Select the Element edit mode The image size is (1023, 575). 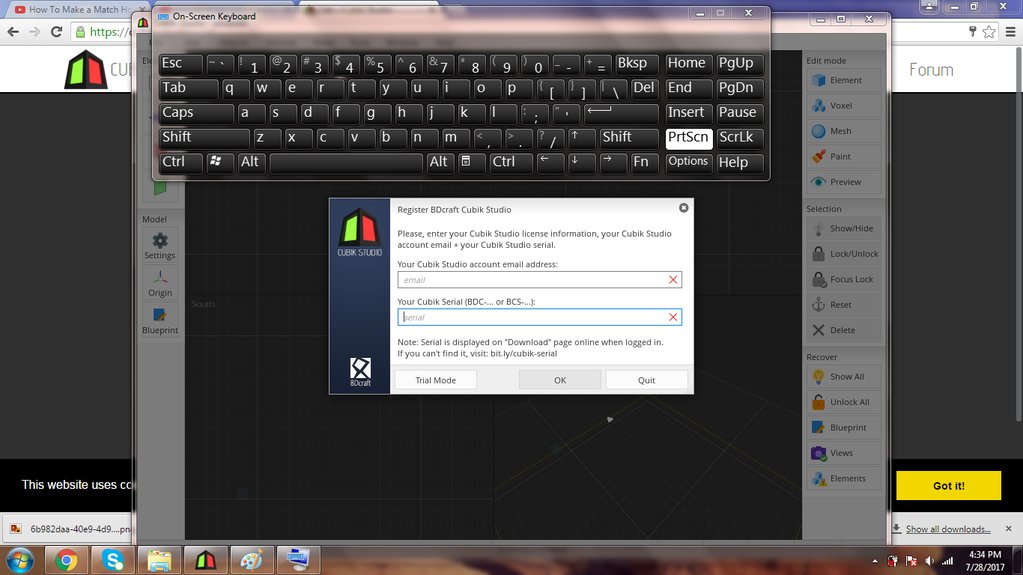[844, 80]
